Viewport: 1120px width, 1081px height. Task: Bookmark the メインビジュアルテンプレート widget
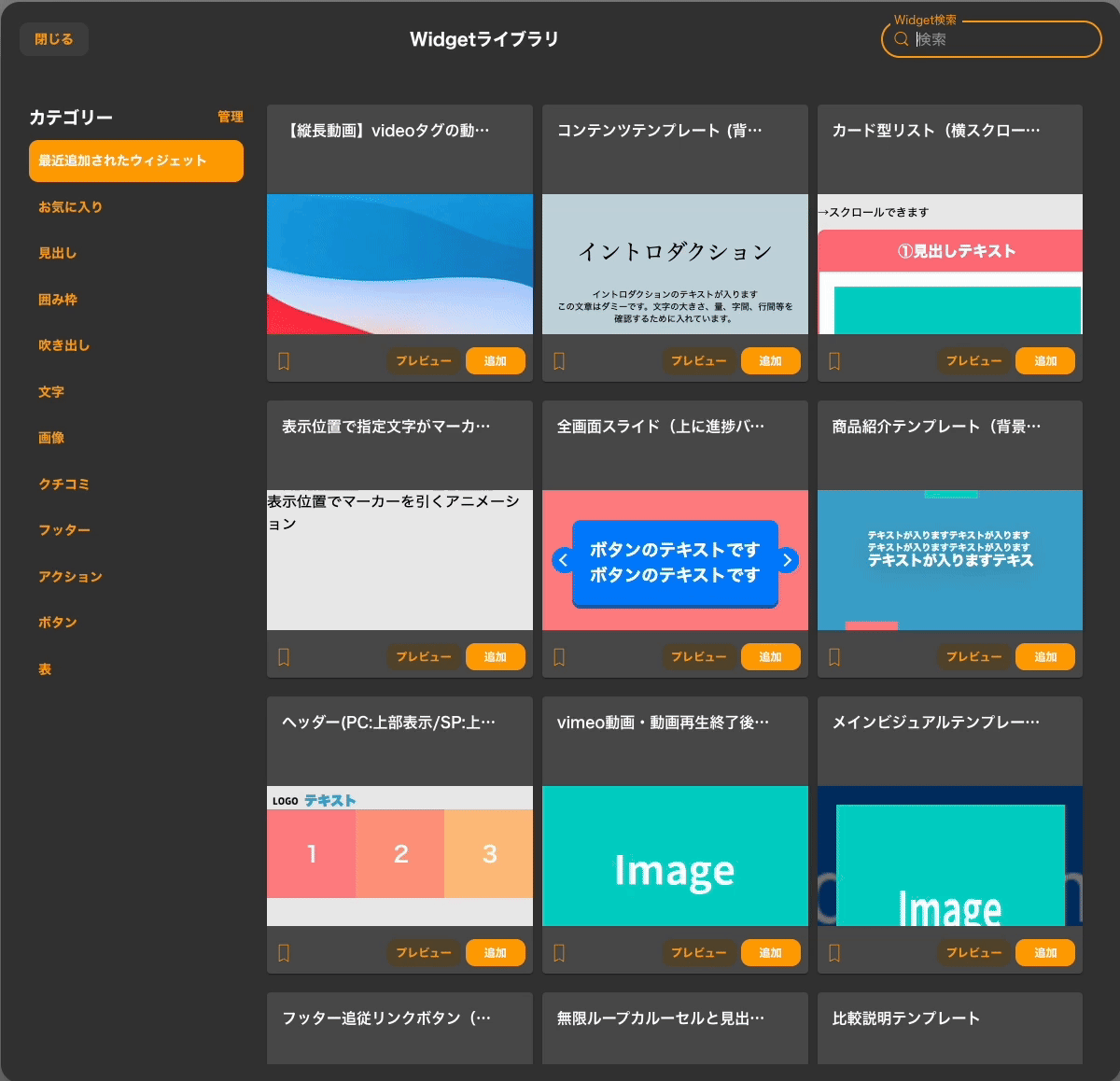834,953
